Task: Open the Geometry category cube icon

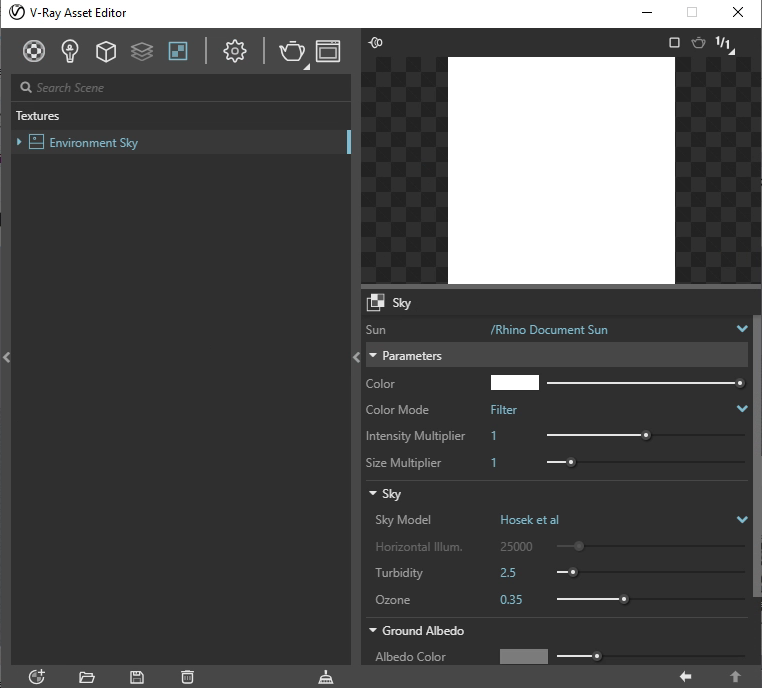Action: [x=106, y=51]
